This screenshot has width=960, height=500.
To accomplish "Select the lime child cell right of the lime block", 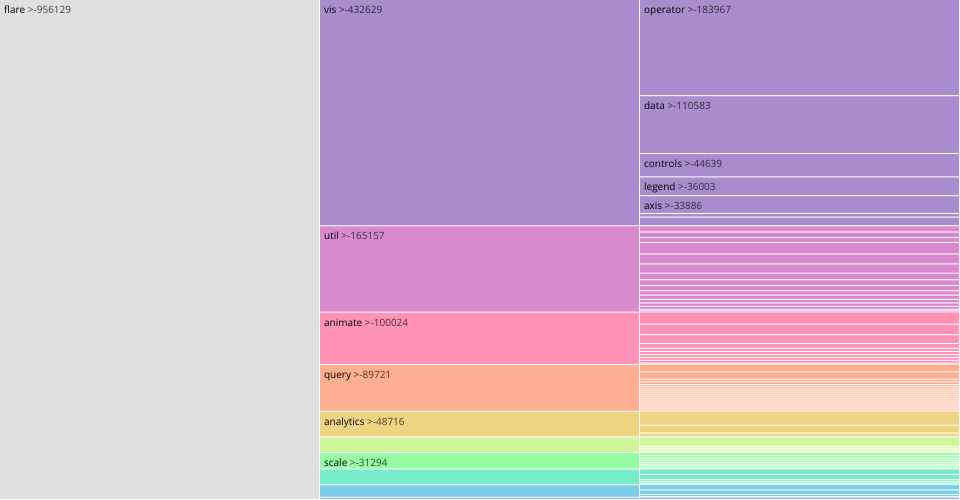I will (x=799, y=441).
